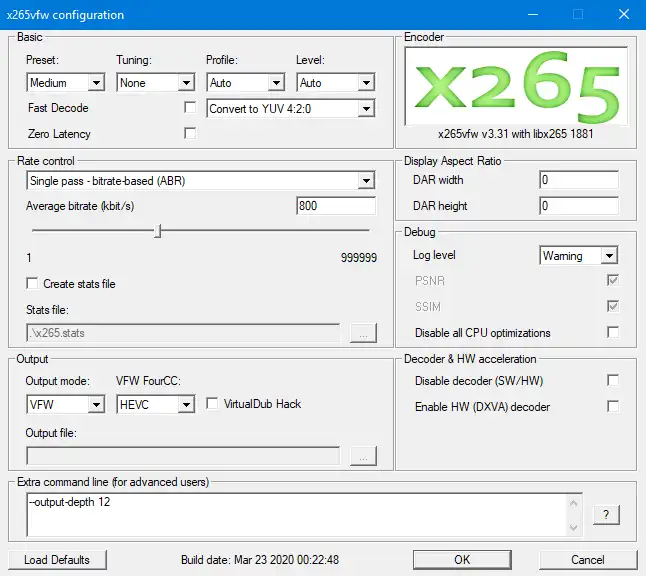Click the Load Defaults button

click(x=57, y=560)
